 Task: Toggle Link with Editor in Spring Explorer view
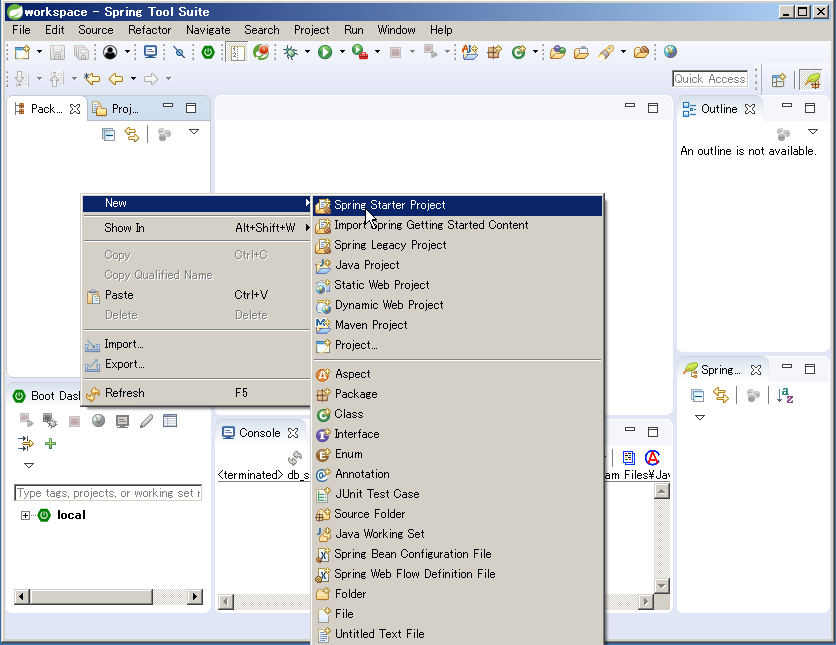tap(721, 396)
